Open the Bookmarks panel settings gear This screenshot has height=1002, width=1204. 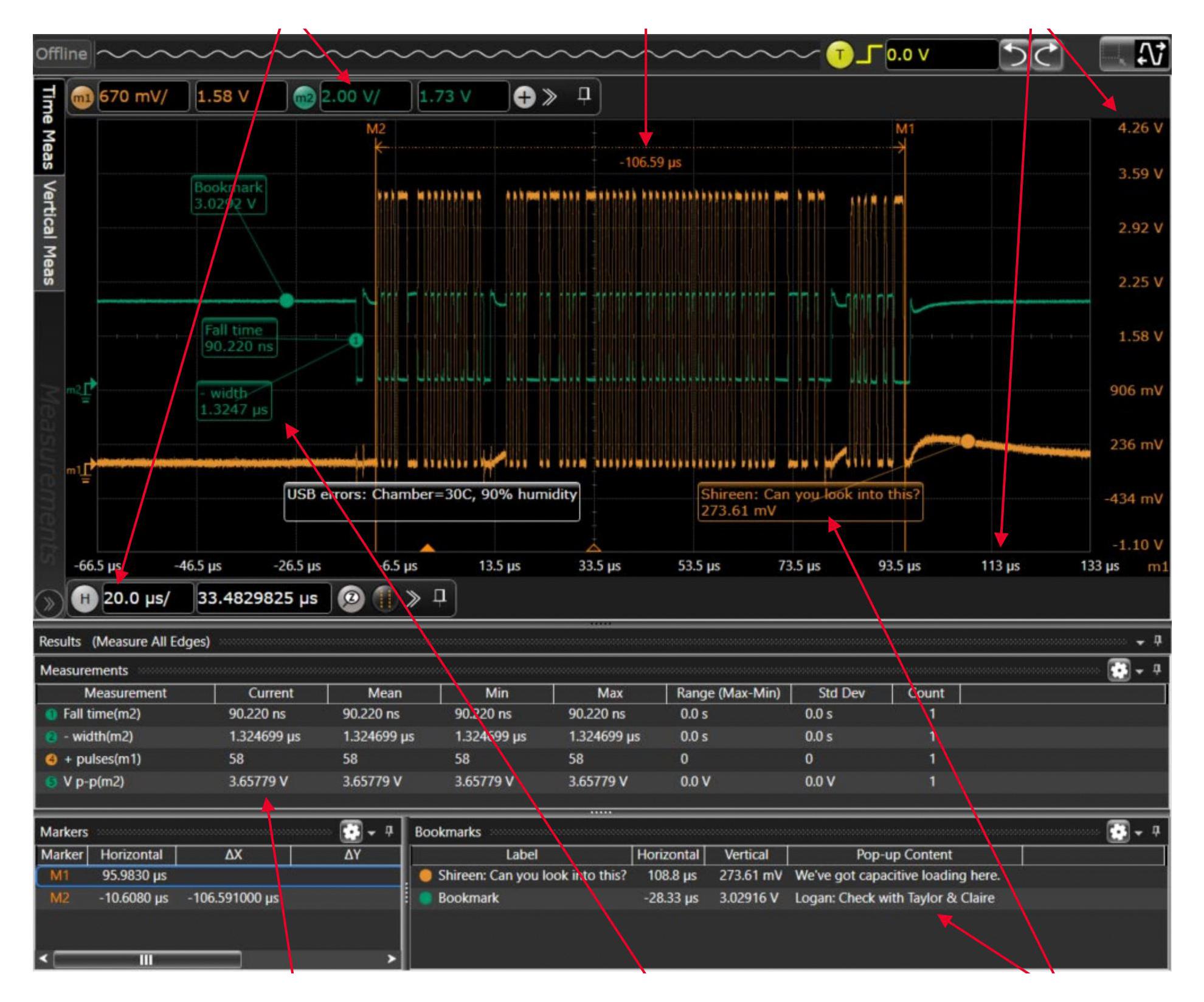pyautogui.click(x=1119, y=832)
